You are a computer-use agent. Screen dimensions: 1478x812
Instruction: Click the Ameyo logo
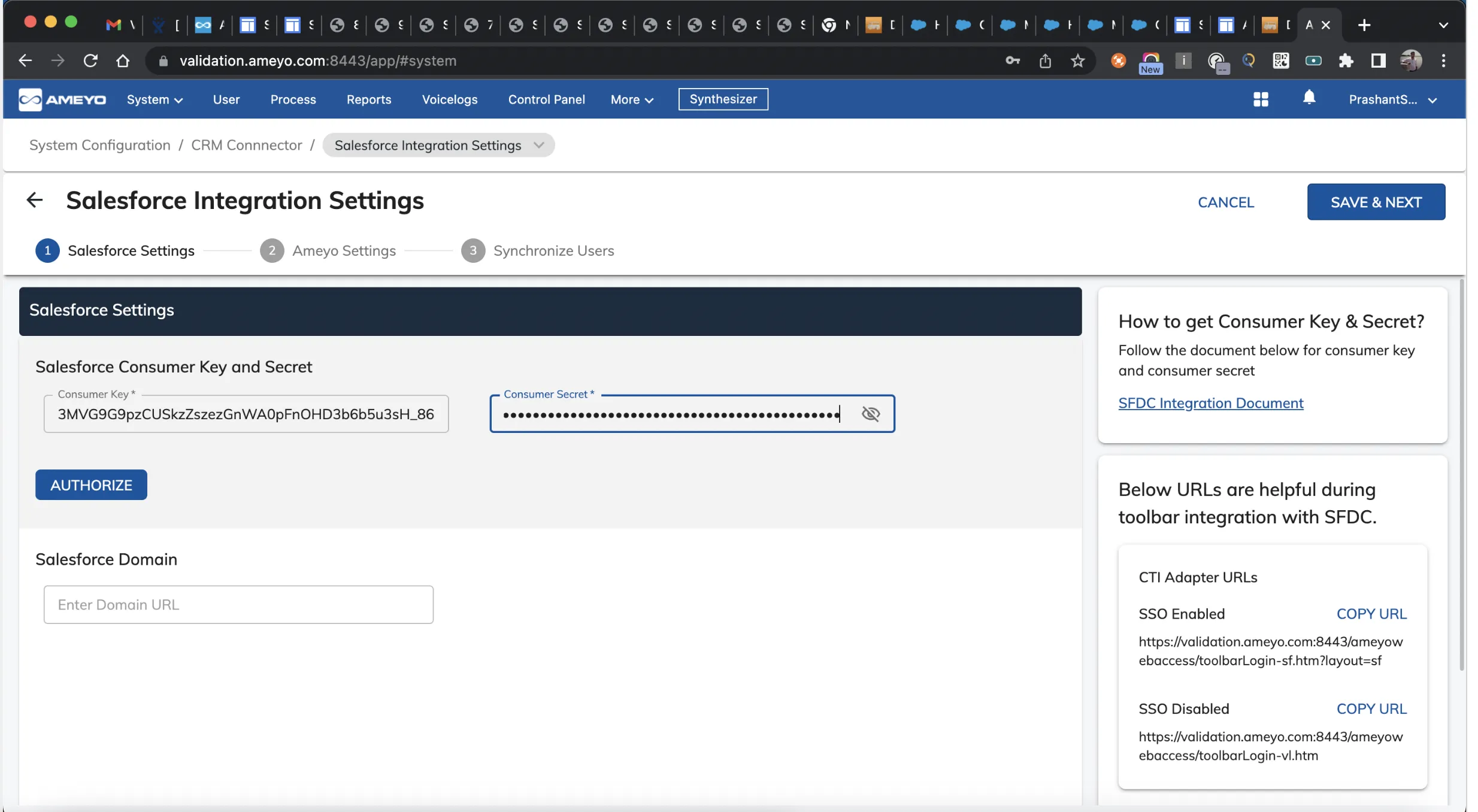[x=62, y=99]
